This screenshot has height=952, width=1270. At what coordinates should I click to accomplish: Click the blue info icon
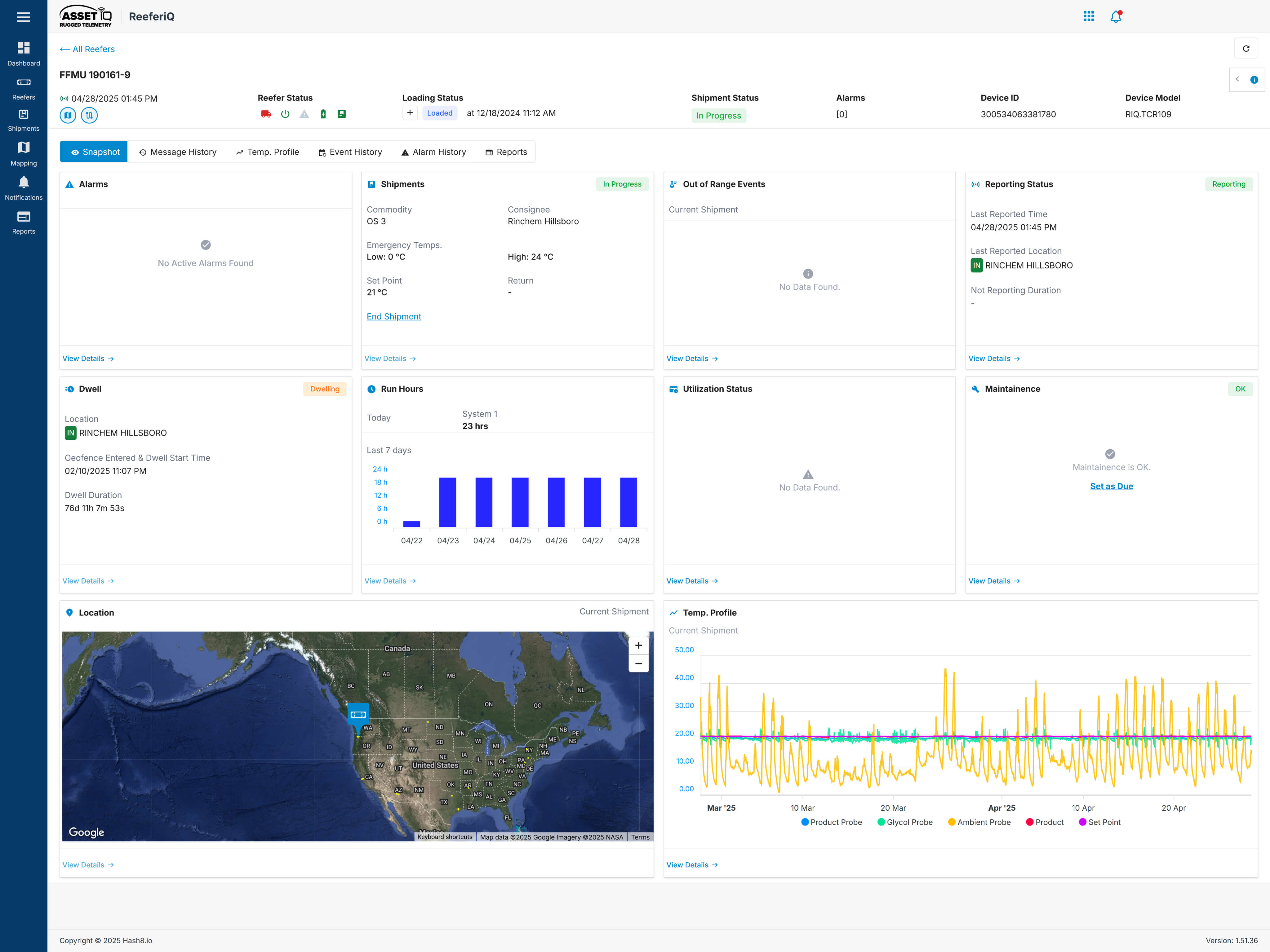(1254, 80)
